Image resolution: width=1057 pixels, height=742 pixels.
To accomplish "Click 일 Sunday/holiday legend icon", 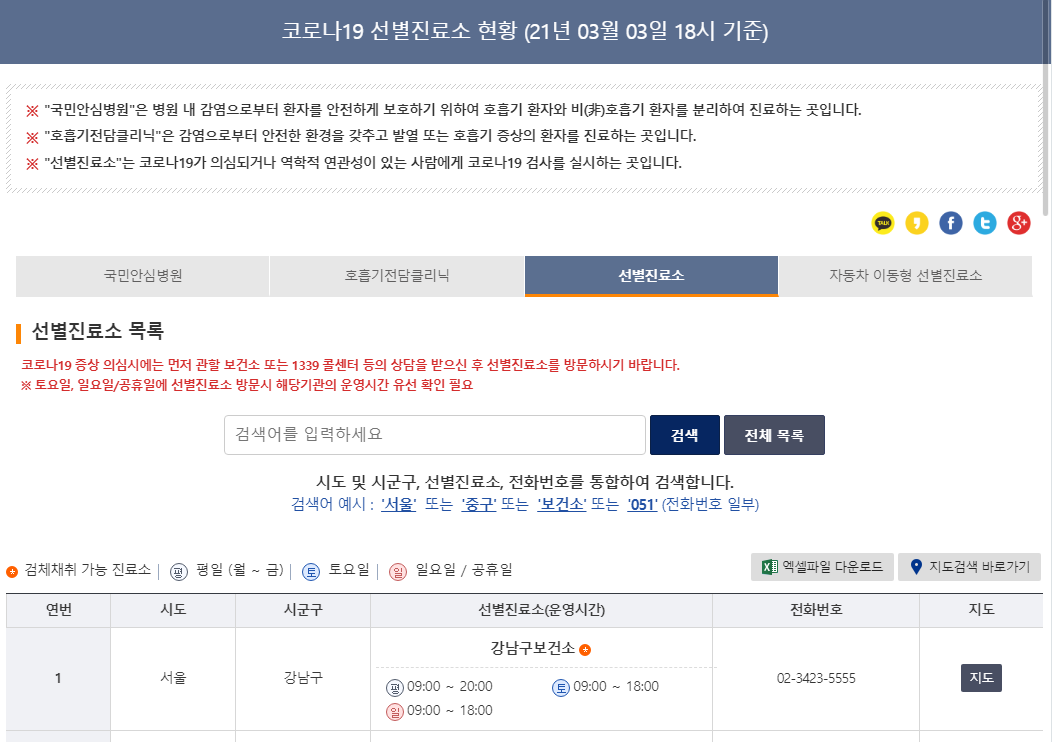I will click(398, 571).
